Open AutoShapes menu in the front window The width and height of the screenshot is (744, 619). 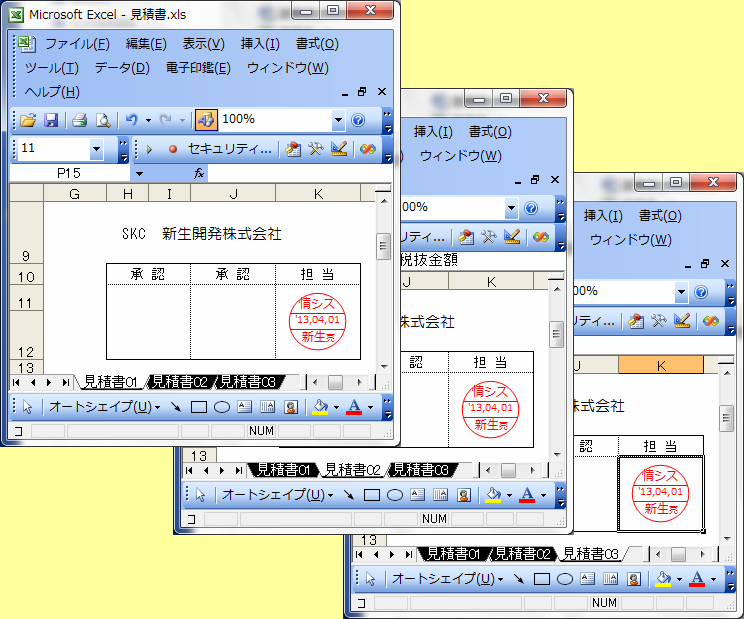click(104, 407)
